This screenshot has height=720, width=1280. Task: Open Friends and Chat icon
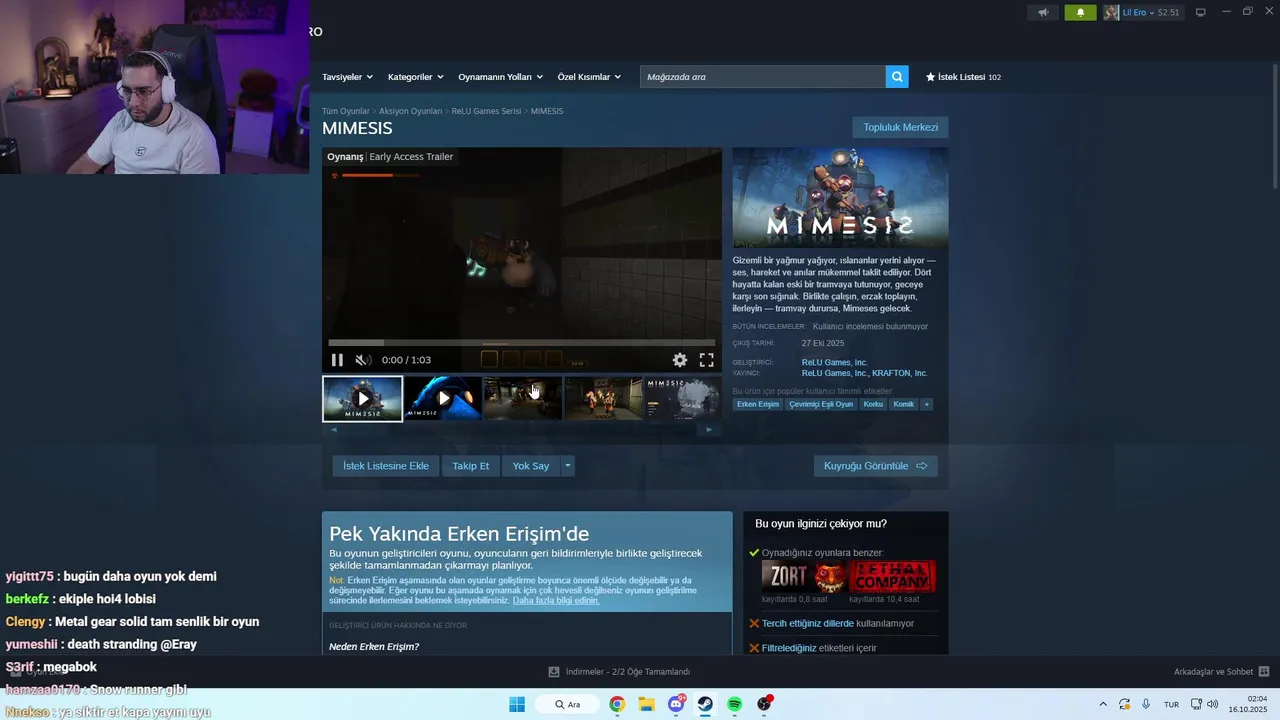pyautogui.click(x=1264, y=671)
